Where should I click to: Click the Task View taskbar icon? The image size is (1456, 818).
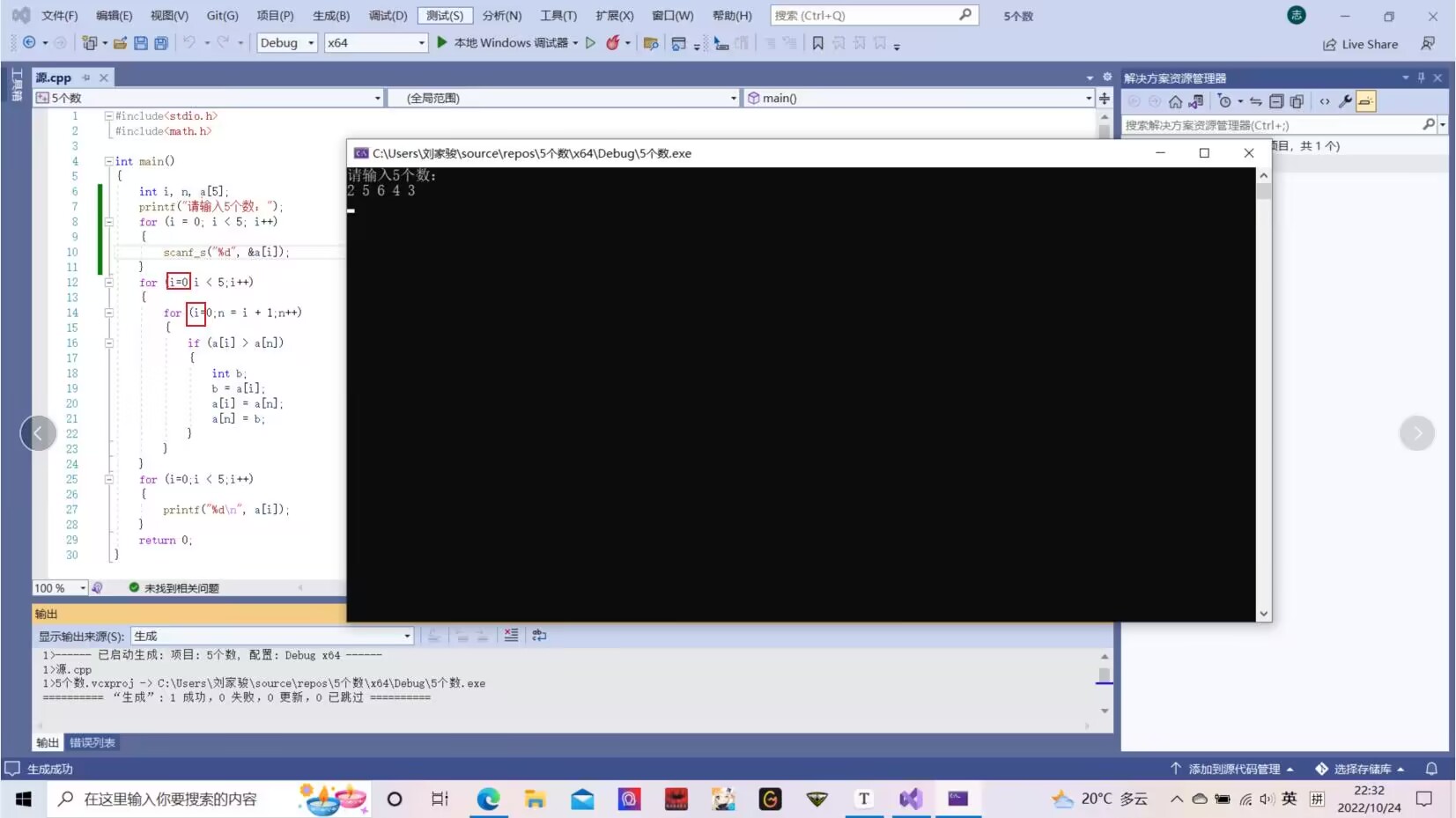[440, 799]
